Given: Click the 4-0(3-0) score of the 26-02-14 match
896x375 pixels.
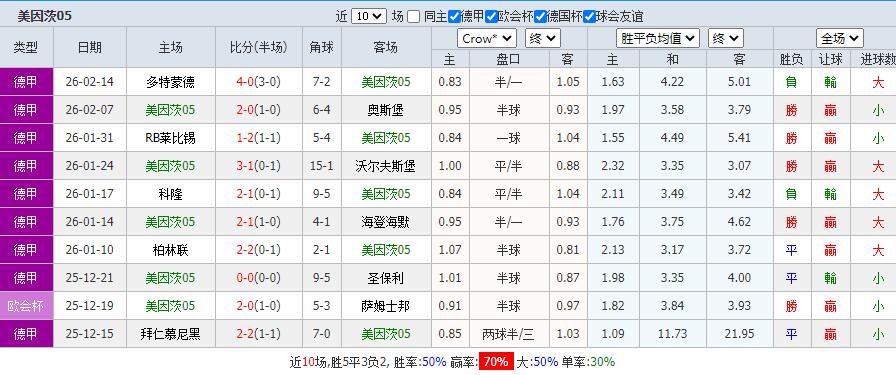Looking at the screenshot, I should pyautogui.click(x=258, y=82).
